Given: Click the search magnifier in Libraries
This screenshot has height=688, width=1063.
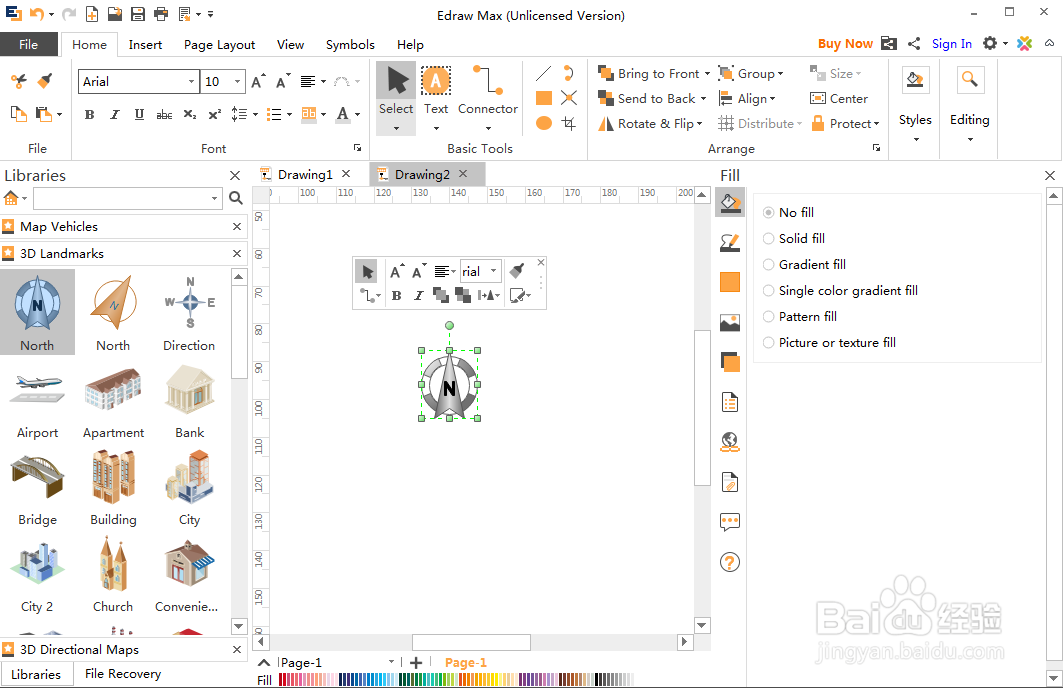Looking at the screenshot, I should 236,198.
